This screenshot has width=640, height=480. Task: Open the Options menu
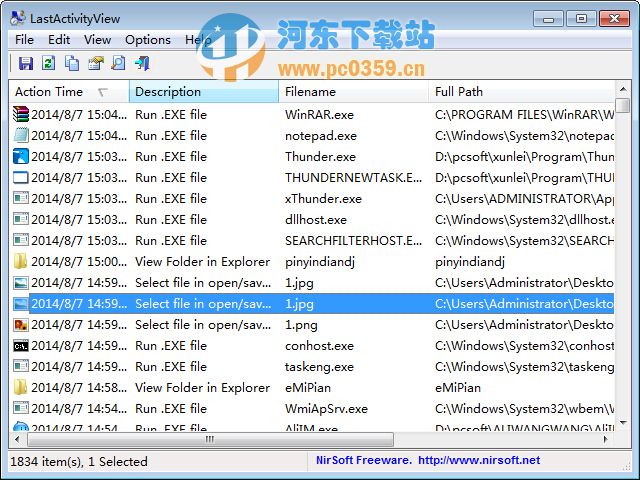(148, 40)
